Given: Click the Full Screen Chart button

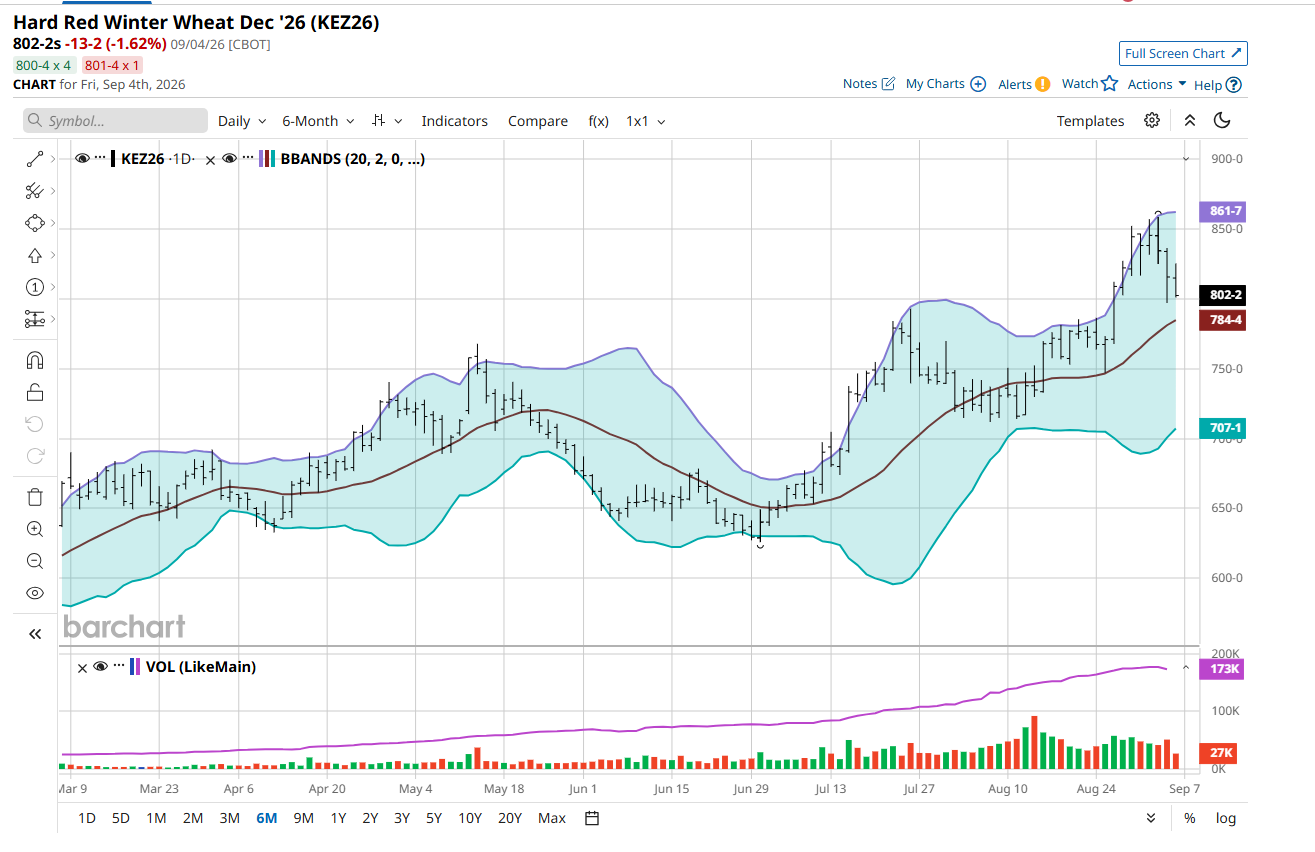Looking at the screenshot, I should (1183, 54).
